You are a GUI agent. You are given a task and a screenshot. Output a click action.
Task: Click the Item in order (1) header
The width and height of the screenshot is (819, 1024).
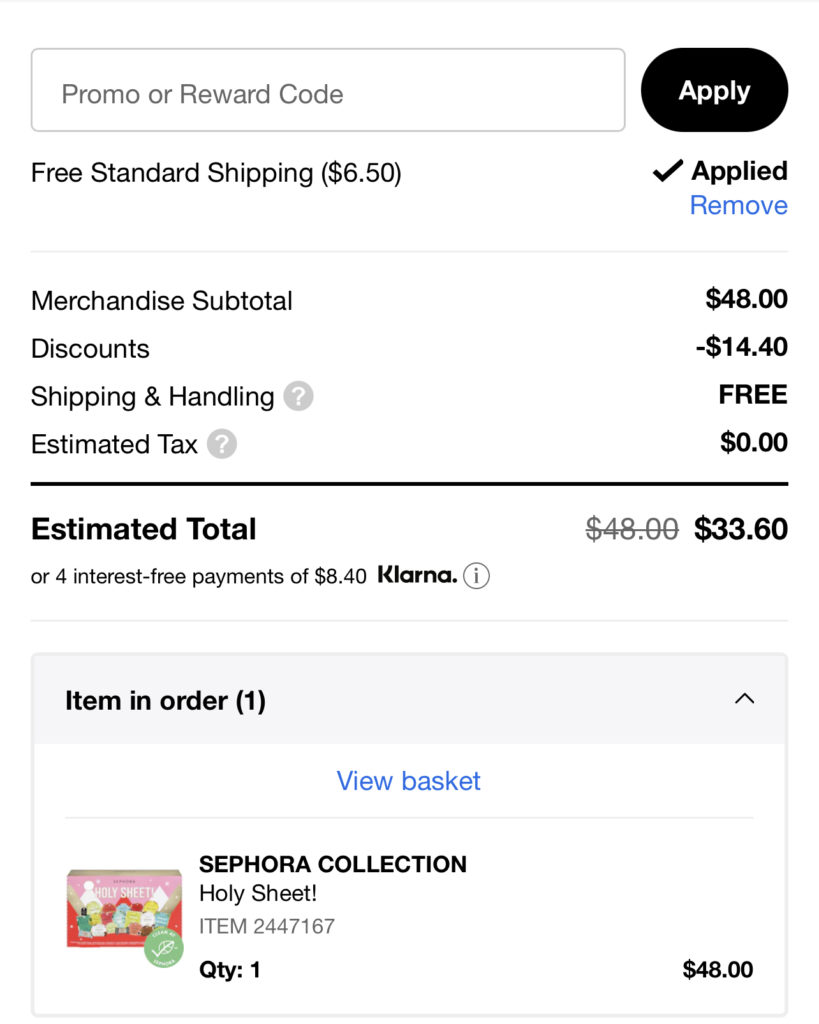(x=166, y=701)
